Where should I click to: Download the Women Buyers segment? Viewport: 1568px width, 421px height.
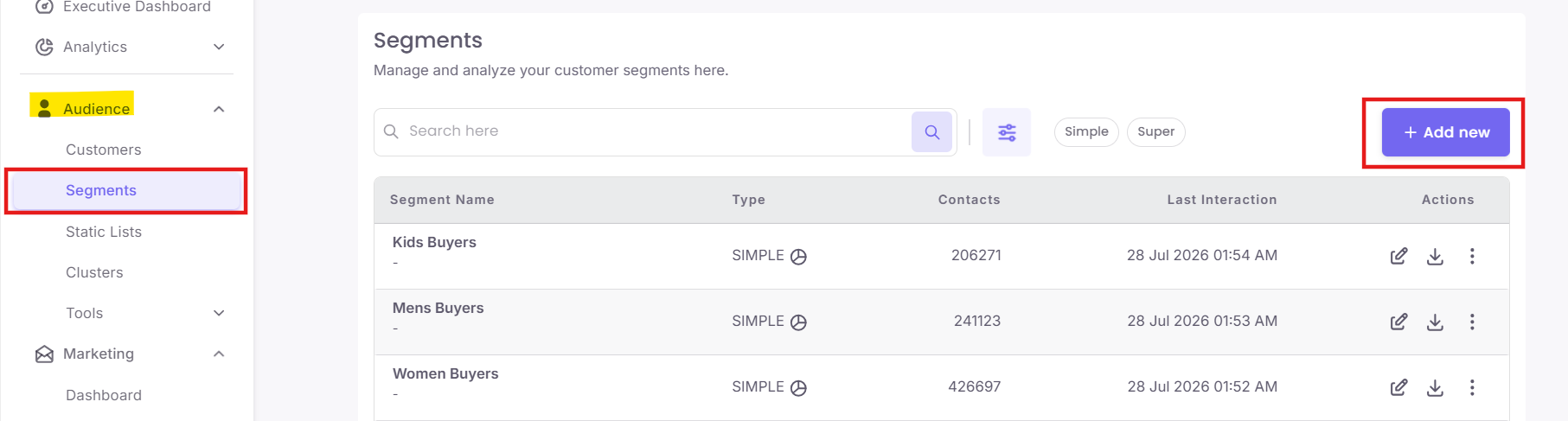click(x=1435, y=387)
